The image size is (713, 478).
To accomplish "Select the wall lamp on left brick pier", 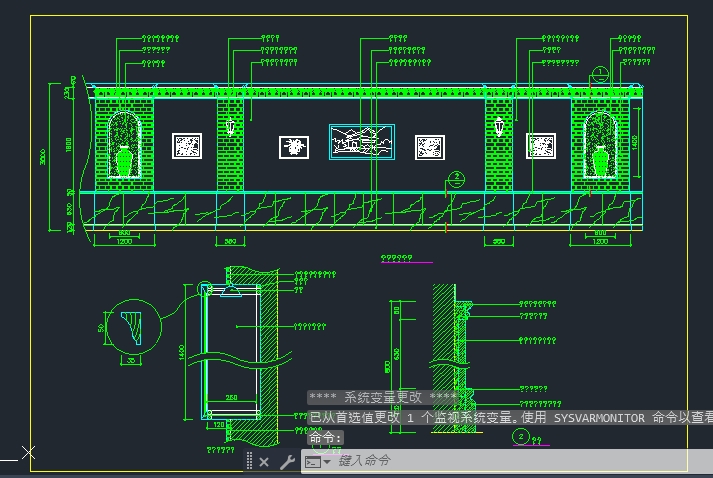I will click(231, 127).
